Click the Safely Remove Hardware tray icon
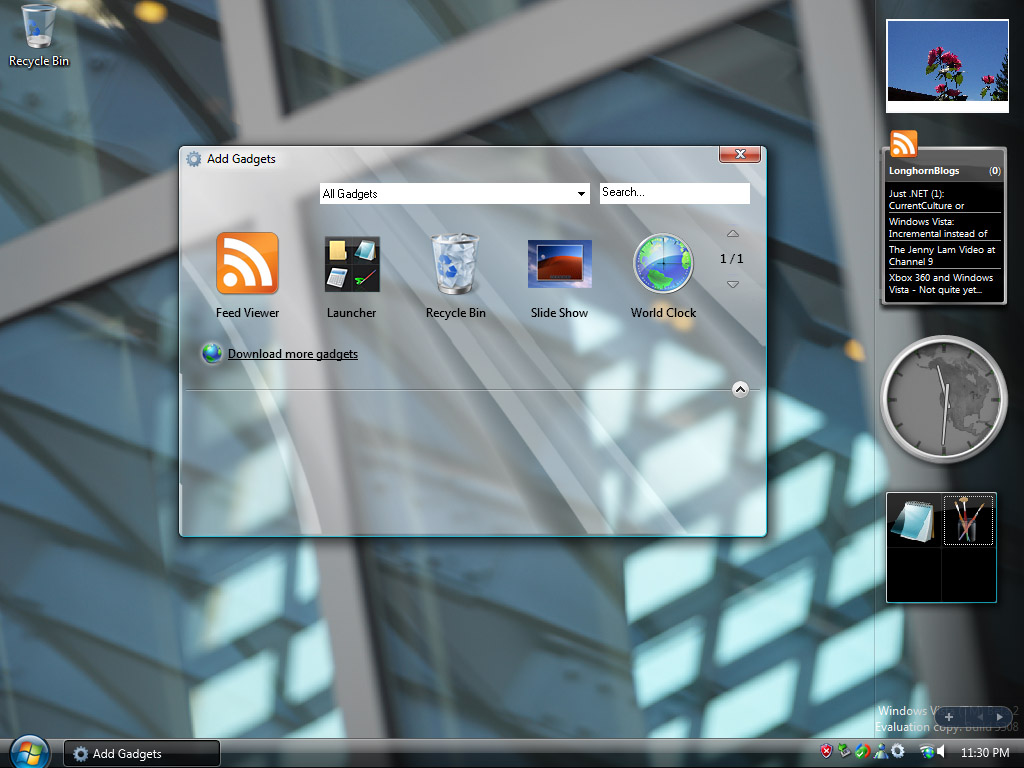This screenshot has width=1024, height=768. coord(844,752)
